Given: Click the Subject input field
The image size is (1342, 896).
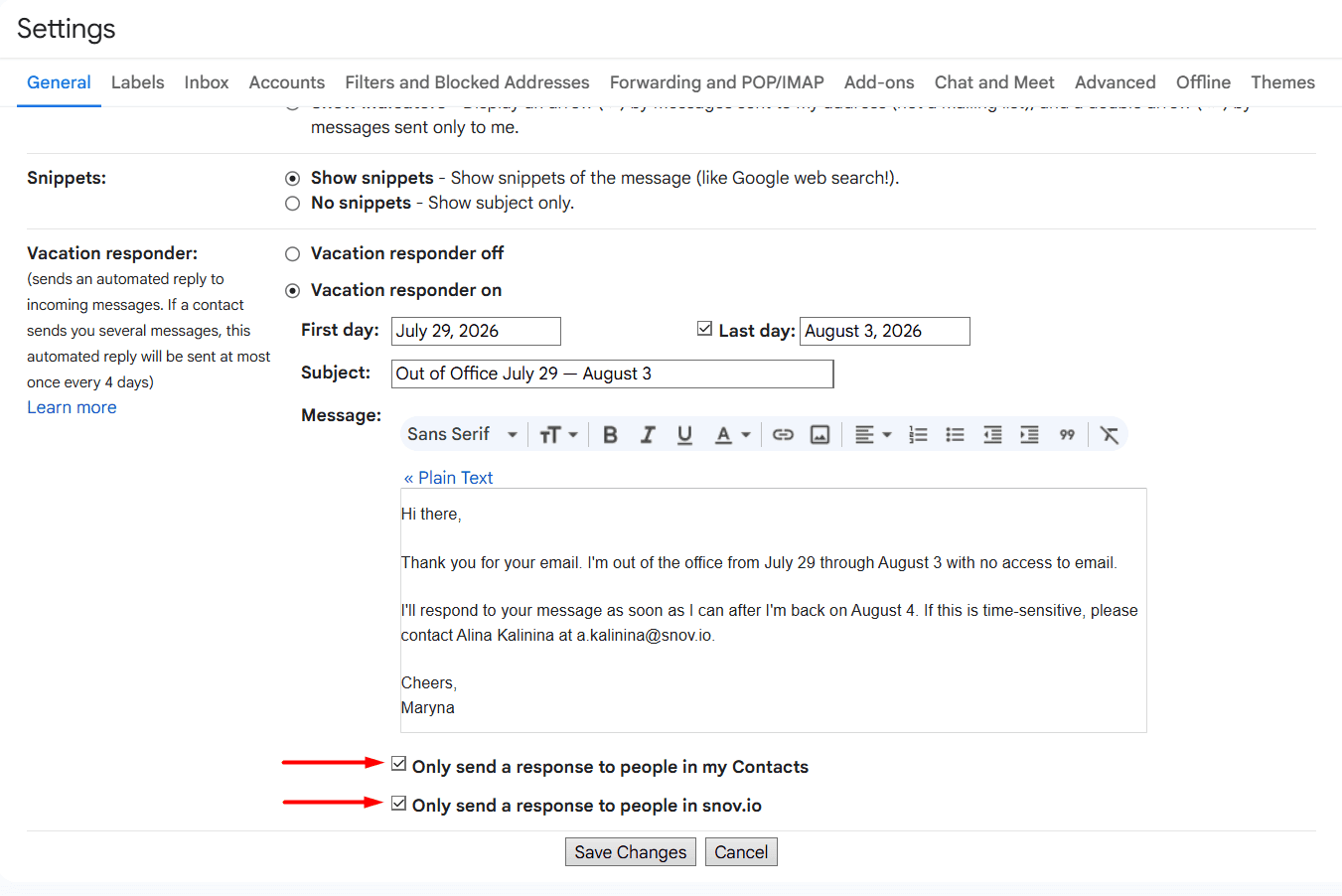Looking at the screenshot, I should 613,373.
